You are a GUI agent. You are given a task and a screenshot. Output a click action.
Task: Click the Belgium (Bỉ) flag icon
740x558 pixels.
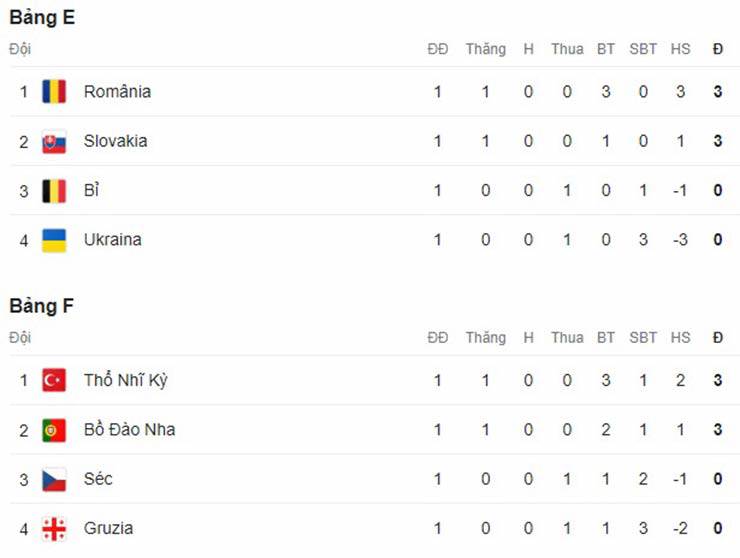(x=54, y=191)
